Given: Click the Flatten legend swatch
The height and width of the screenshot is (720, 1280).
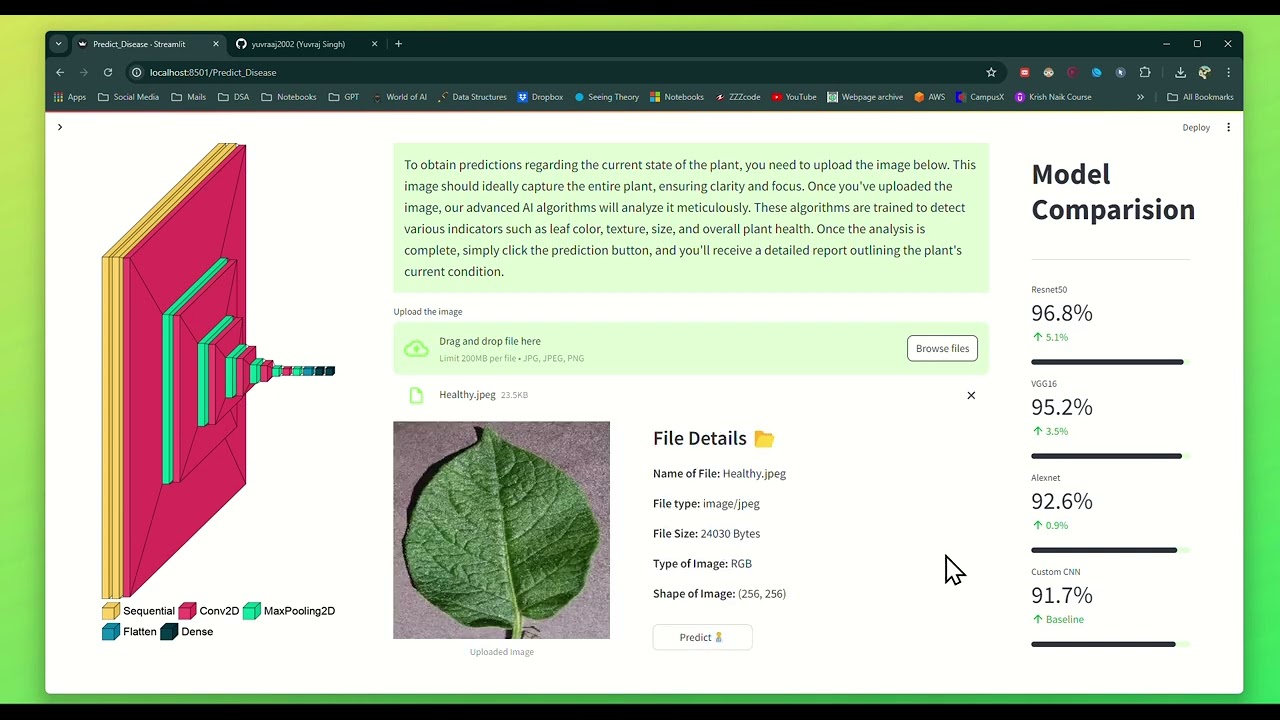Looking at the screenshot, I should (111, 631).
